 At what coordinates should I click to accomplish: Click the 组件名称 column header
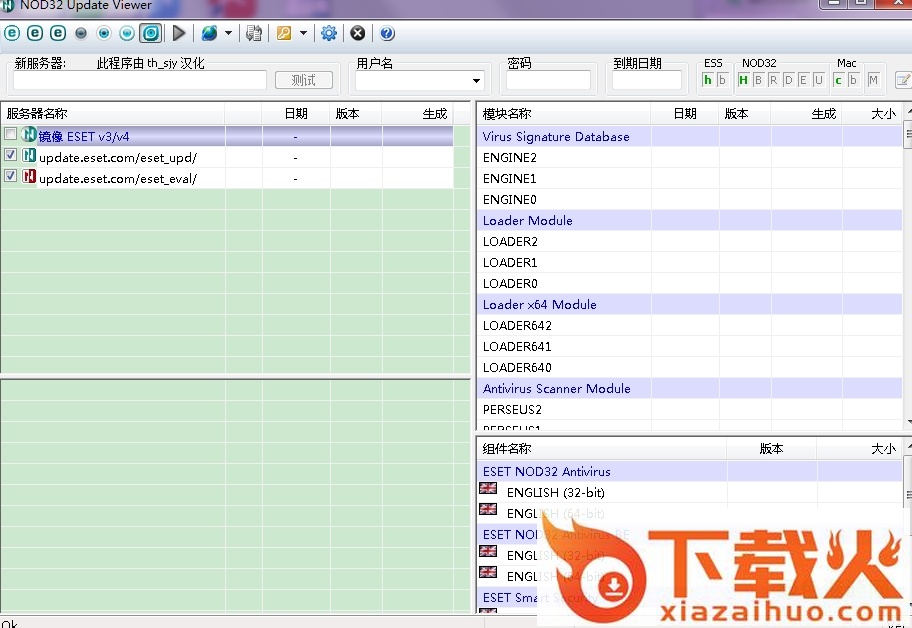click(x=601, y=448)
